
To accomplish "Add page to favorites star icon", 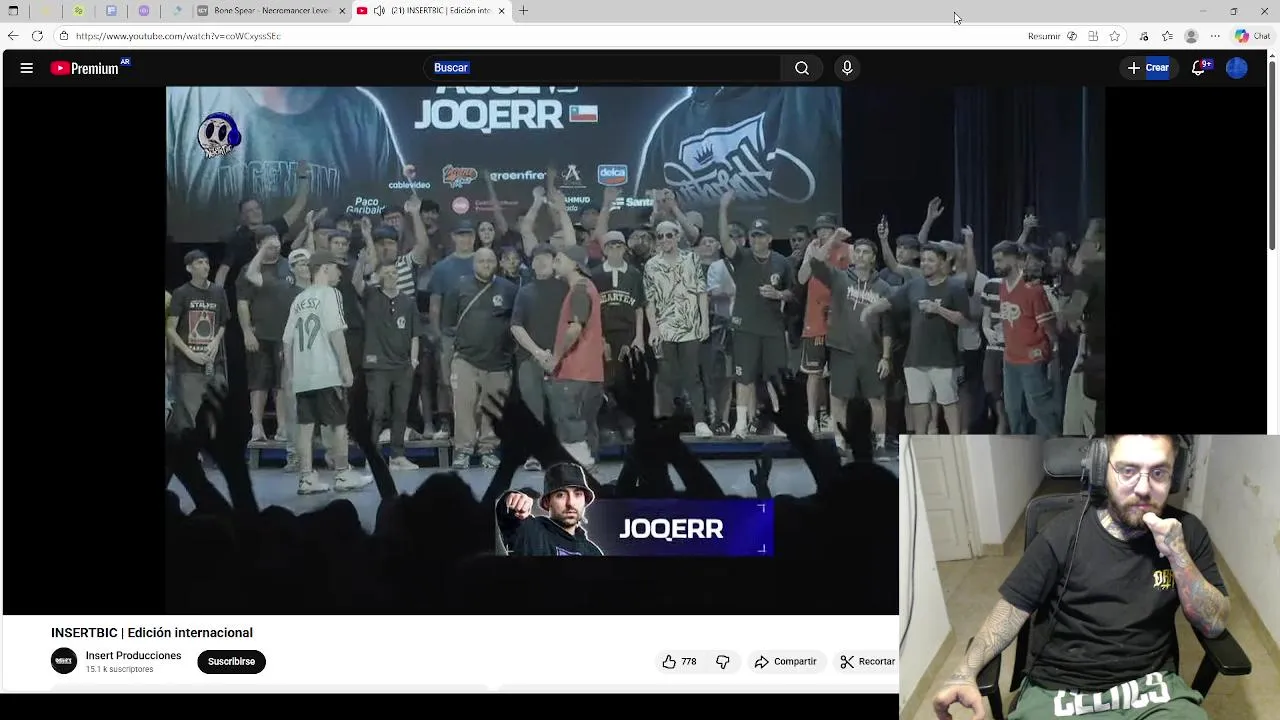I will click(1115, 36).
